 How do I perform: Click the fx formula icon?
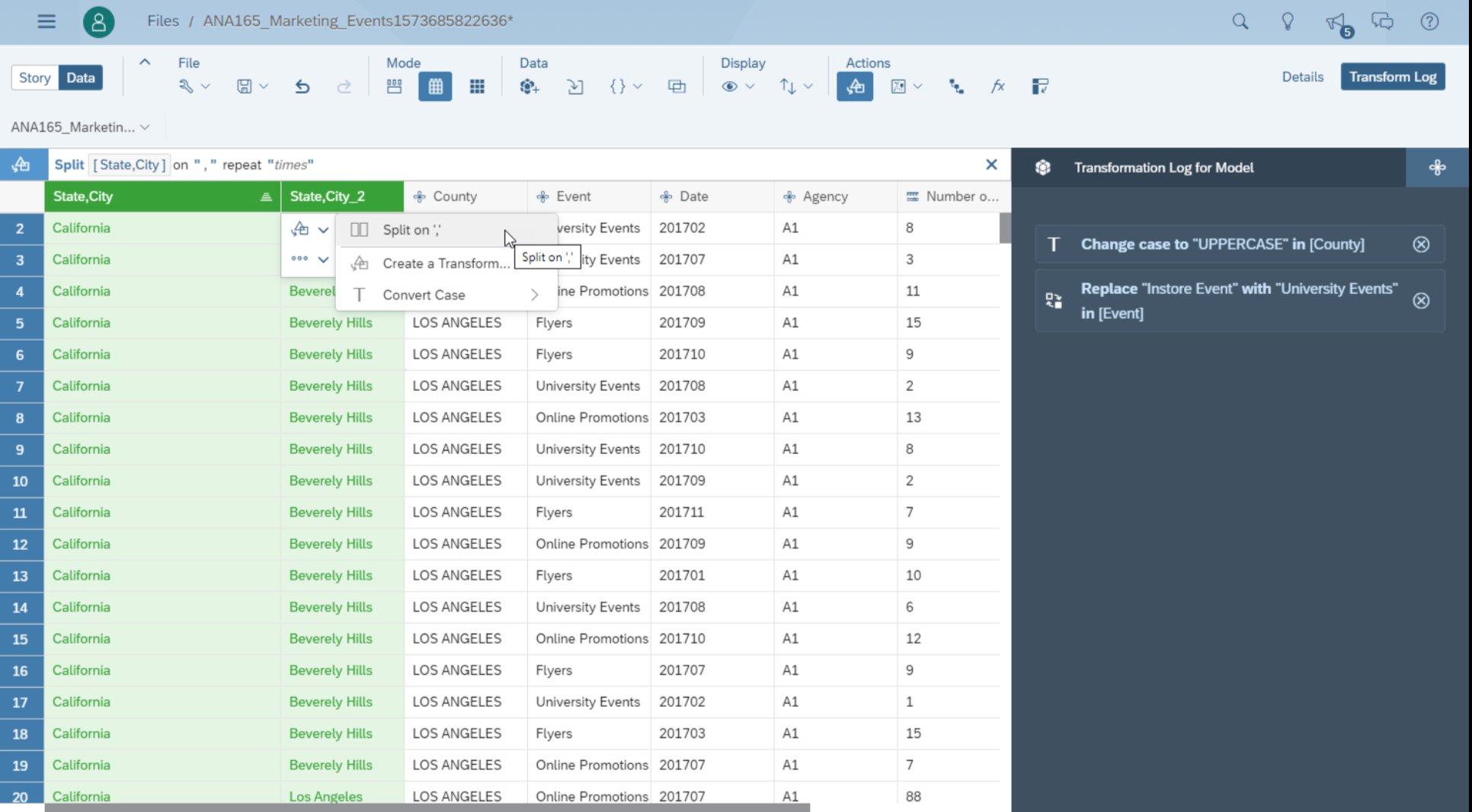997,86
